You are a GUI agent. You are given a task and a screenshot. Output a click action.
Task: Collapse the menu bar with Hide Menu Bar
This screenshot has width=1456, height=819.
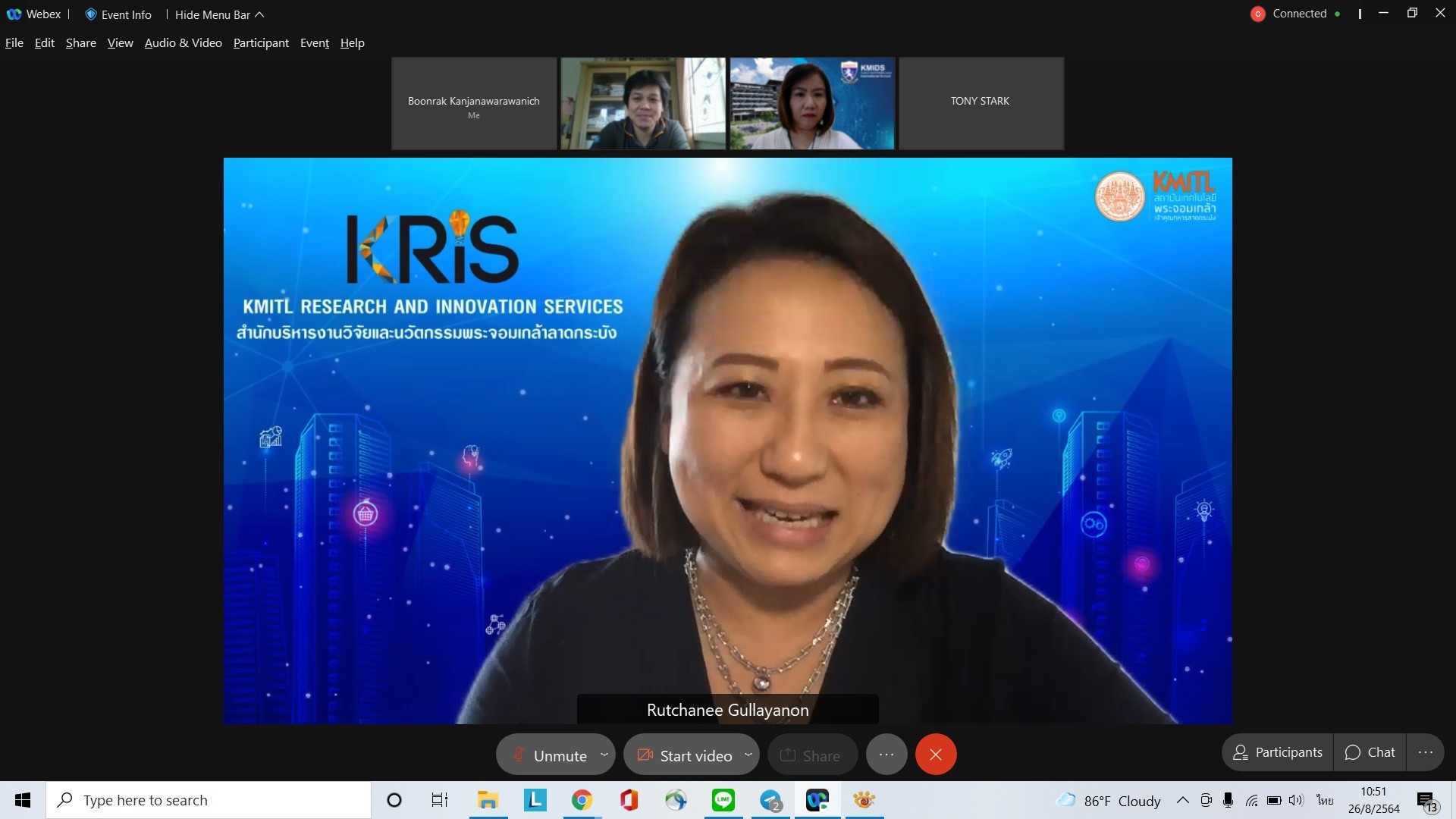tap(219, 14)
